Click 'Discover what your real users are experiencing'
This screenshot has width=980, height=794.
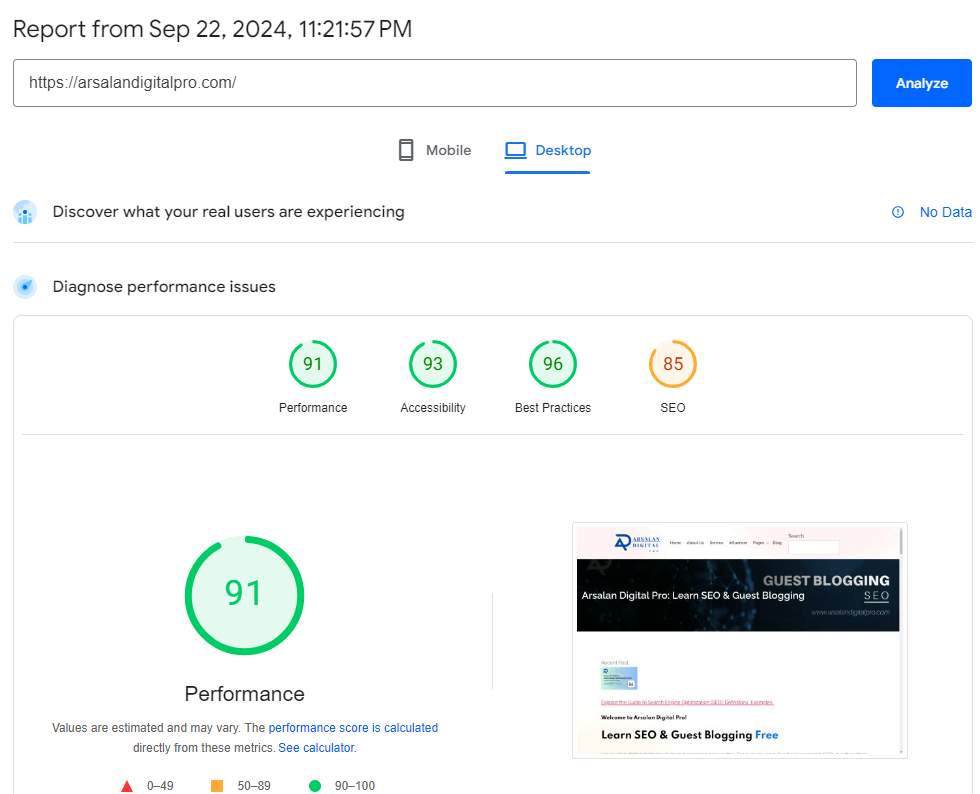[x=228, y=212]
